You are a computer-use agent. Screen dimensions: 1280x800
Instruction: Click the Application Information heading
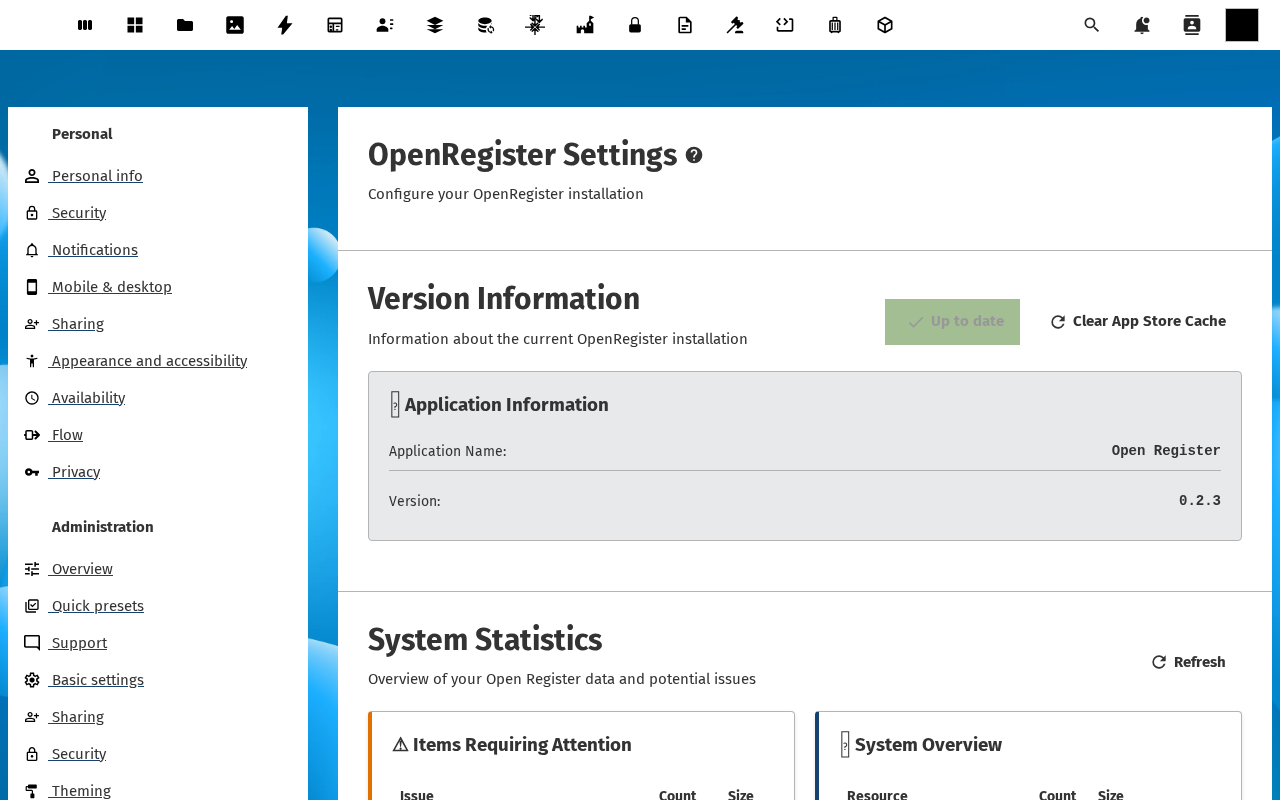[499, 405]
